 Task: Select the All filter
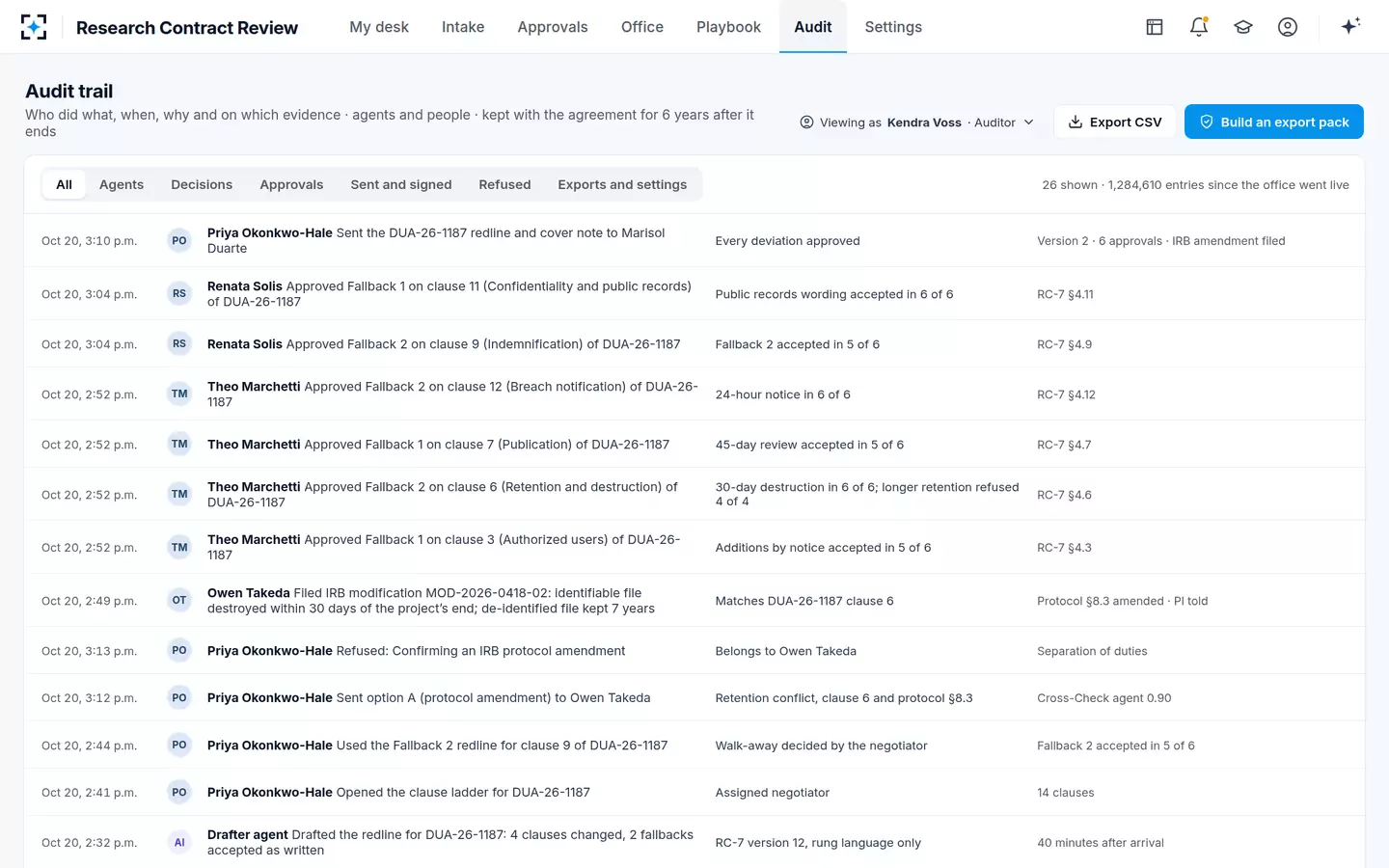tap(64, 184)
